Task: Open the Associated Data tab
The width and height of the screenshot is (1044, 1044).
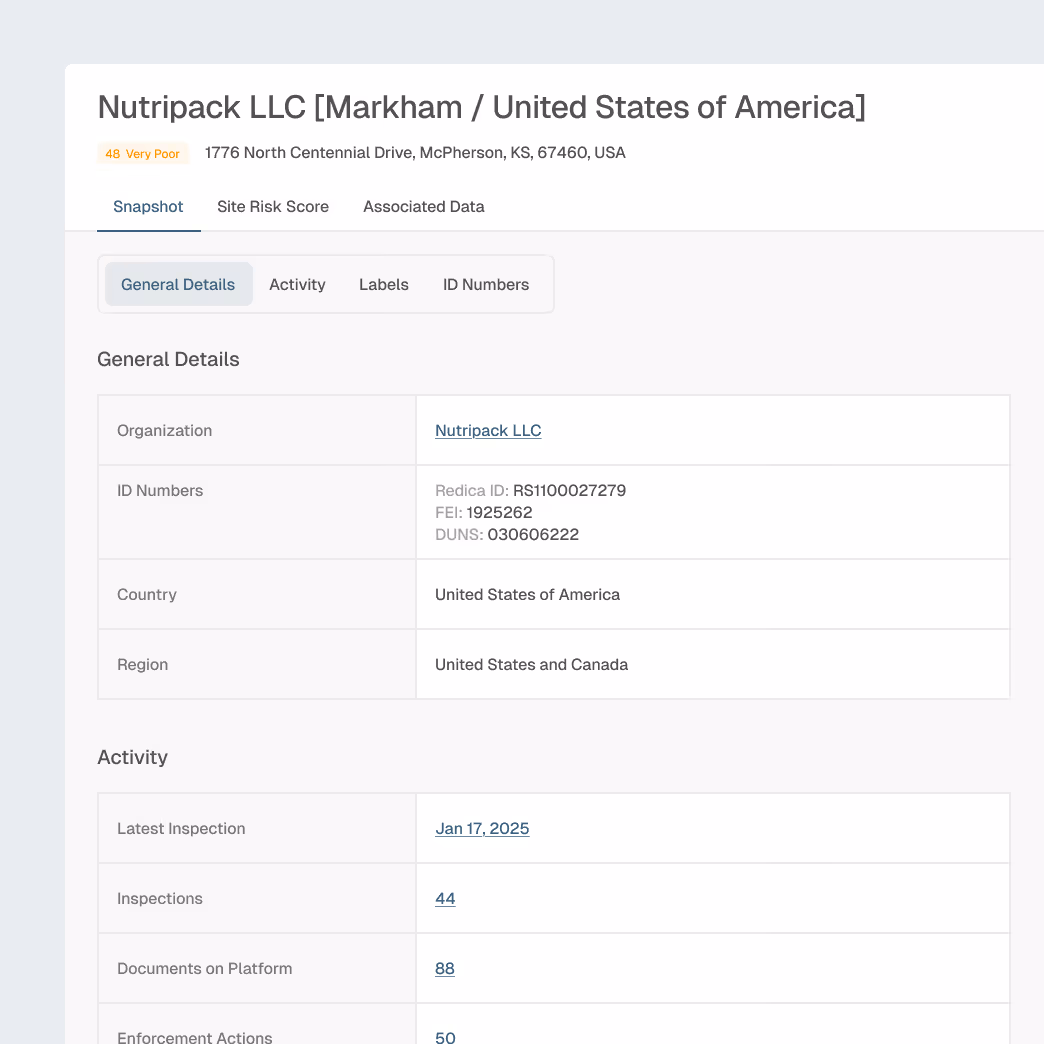Action: tap(423, 206)
